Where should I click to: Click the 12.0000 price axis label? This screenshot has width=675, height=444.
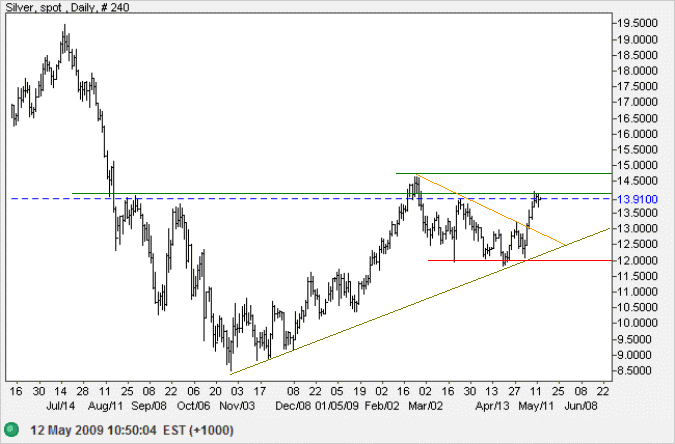click(637, 260)
